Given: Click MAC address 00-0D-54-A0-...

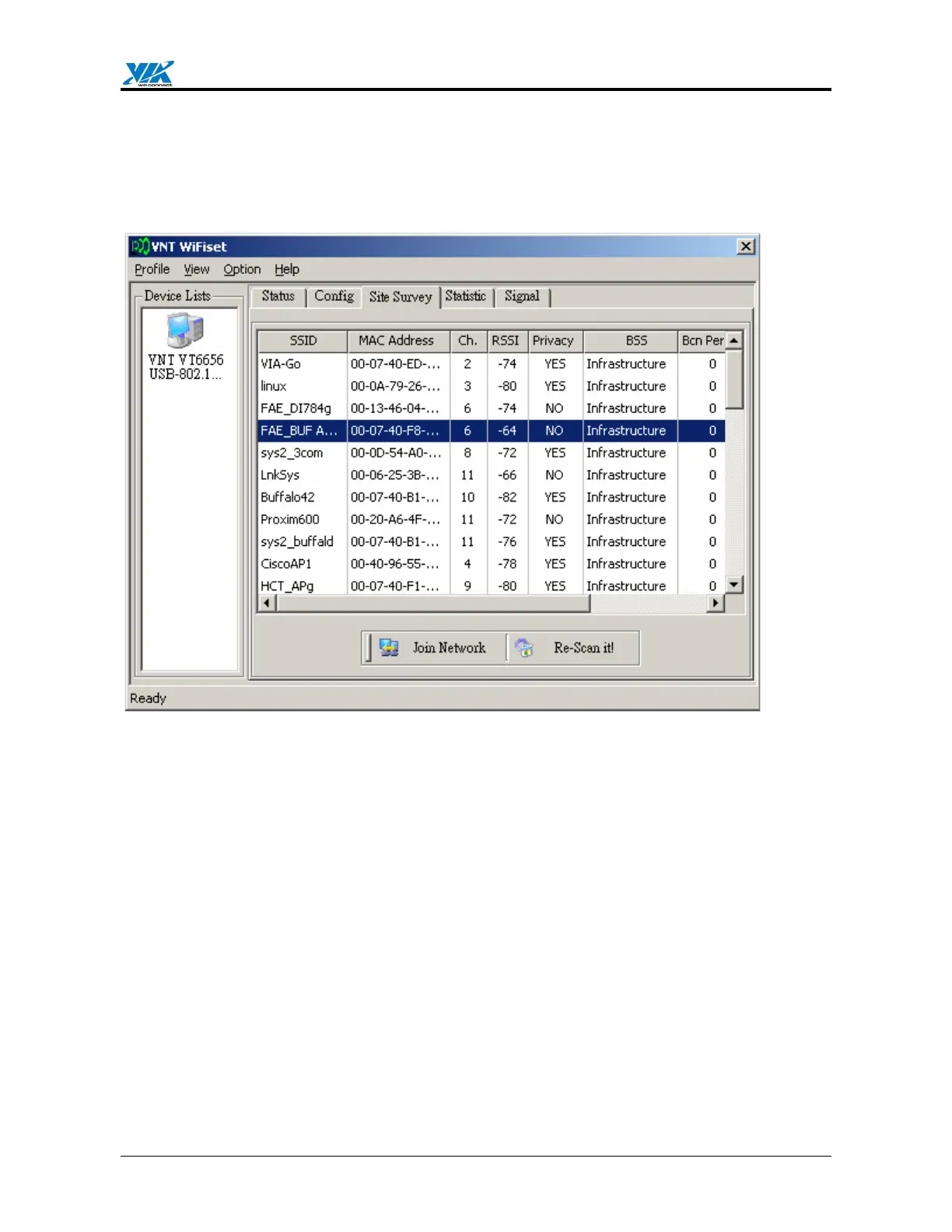Looking at the screenshot, I should tap(396, 453).
